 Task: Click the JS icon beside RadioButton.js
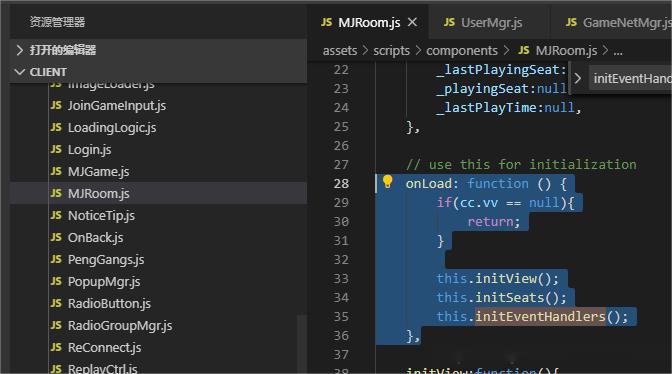(56, 303)
